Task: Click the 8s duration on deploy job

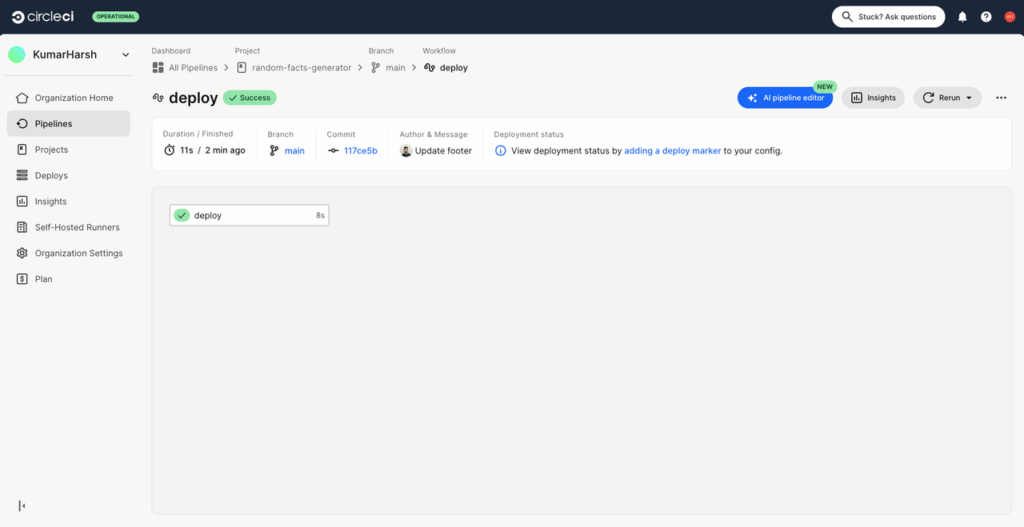Action: point(320,216)
